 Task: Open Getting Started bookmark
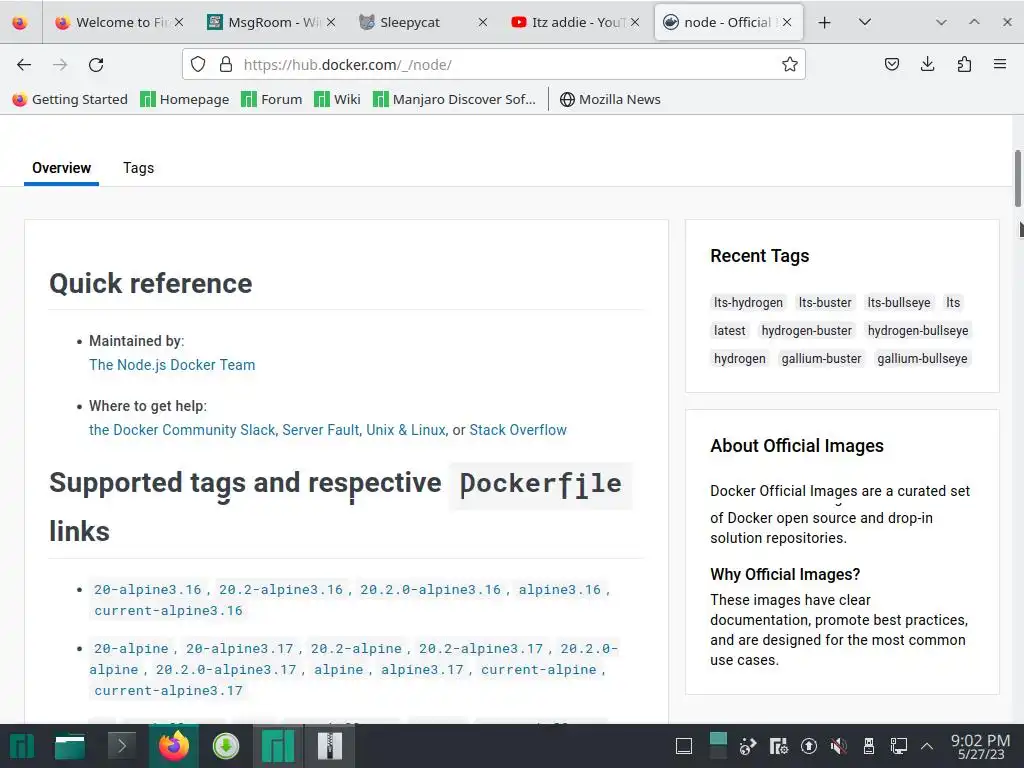pos(70,99)
